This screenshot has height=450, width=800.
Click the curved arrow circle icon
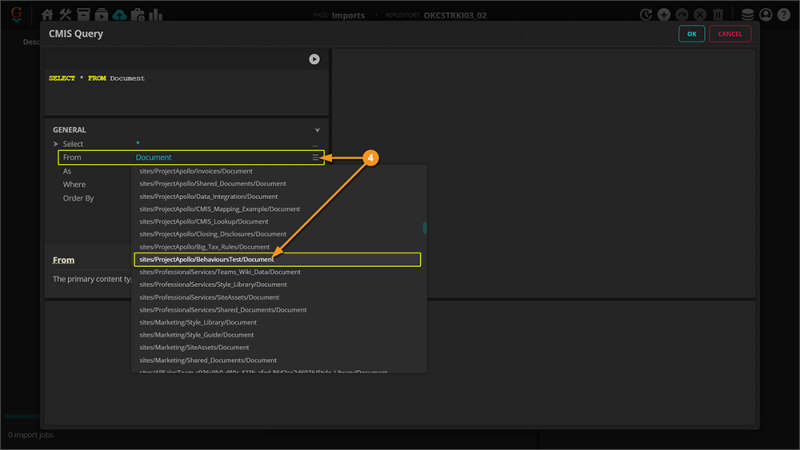coord(682,15)
